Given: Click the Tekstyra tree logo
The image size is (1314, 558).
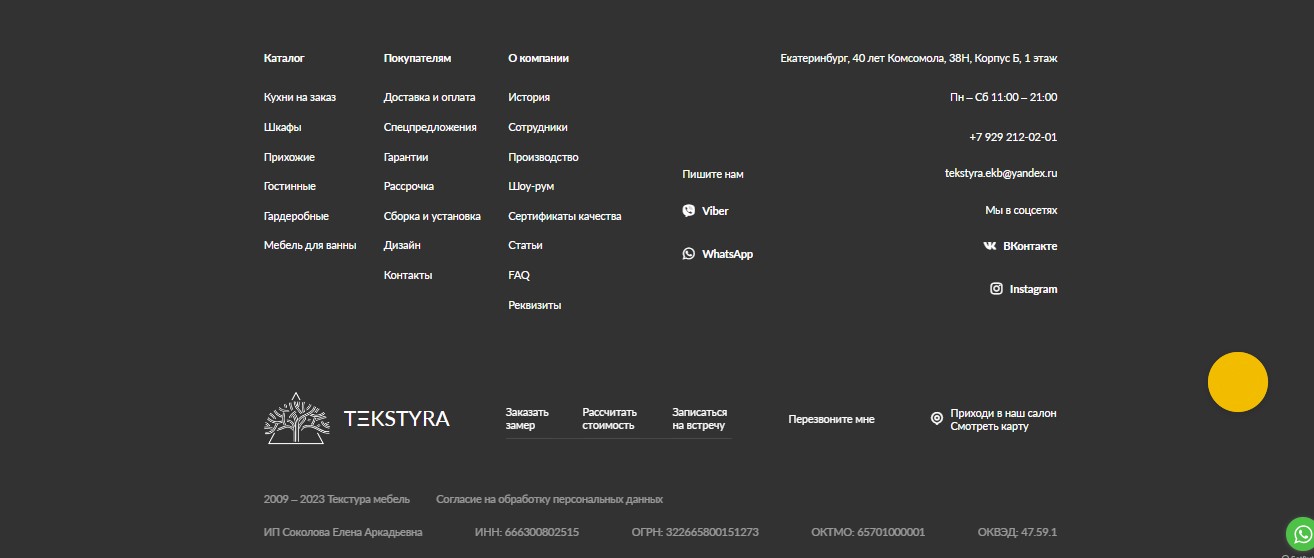Looking at the screenshot, I should pyautogui.click(x=296, y=418).
